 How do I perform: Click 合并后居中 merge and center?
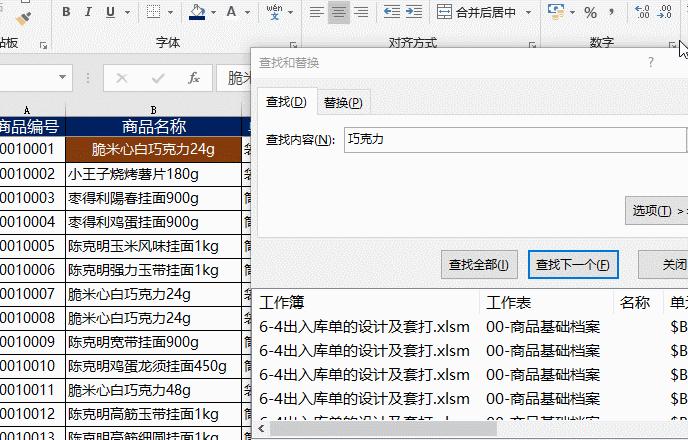point(477,12)
